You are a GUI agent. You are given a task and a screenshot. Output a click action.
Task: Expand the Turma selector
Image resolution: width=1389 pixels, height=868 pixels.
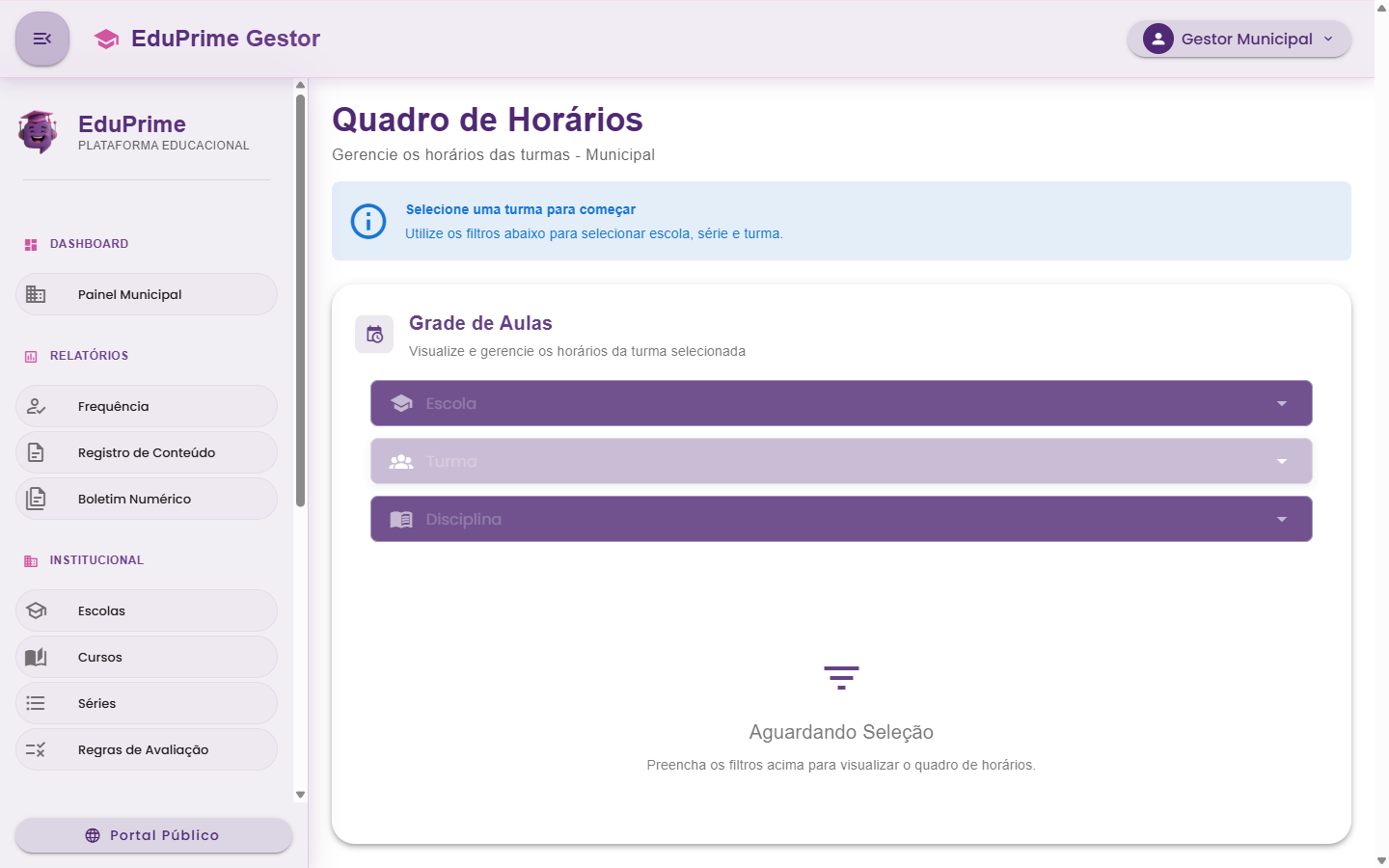click(841, 461)
